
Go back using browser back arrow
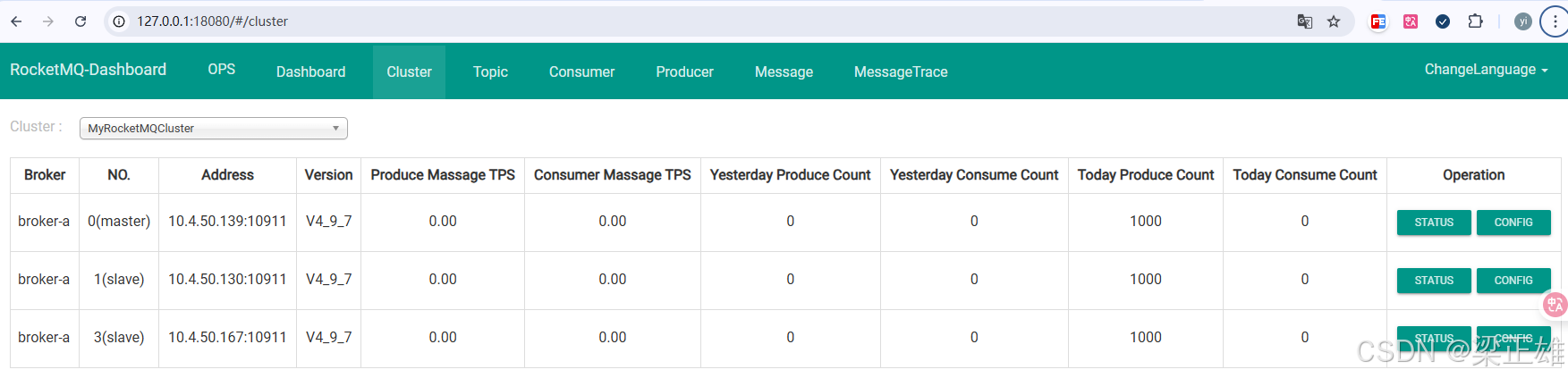coord(16,21)
